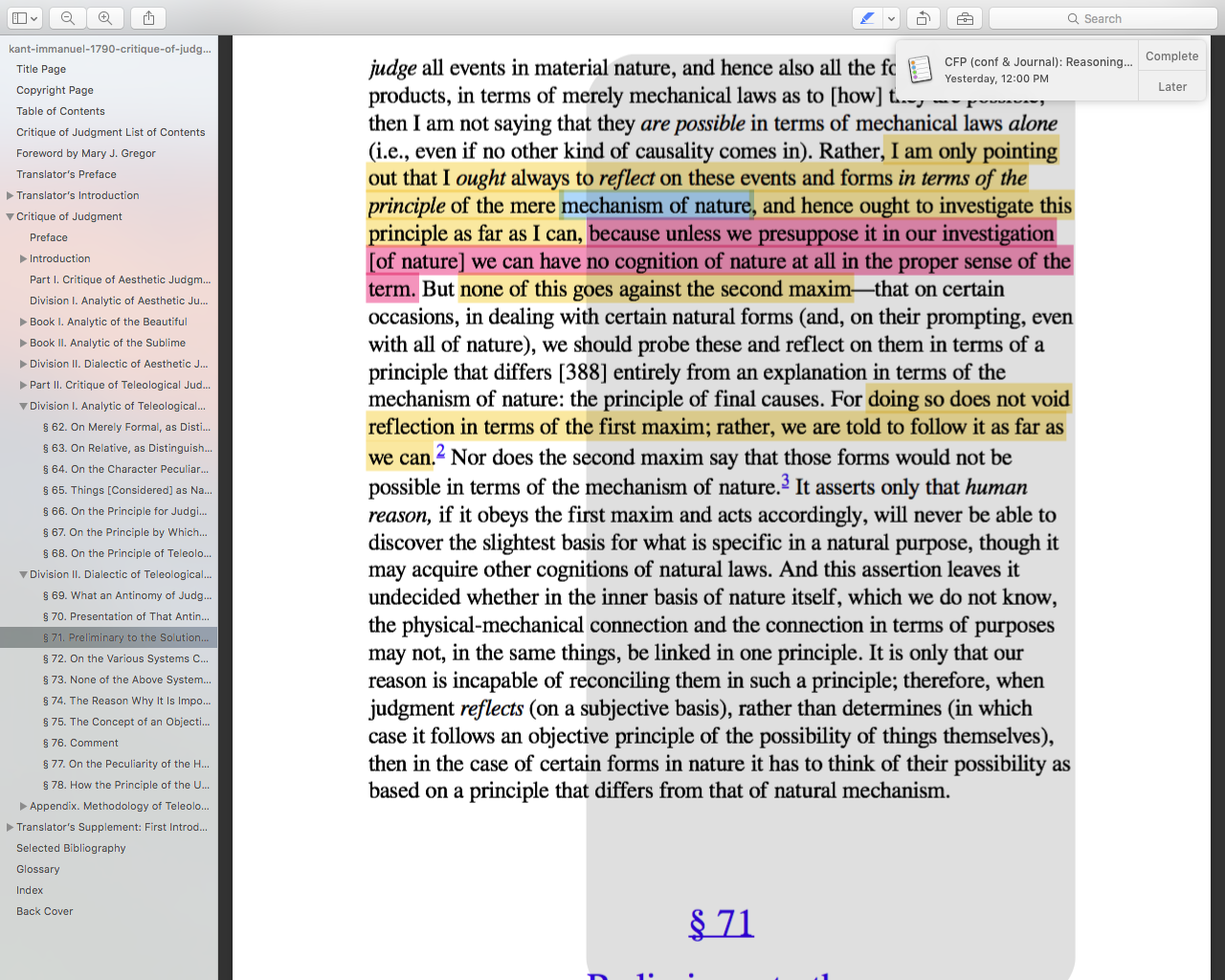1225x980 pixels.
Task: Collapse Division II. Dialectic of Teleological Judgment
Action: click(24, 574)
